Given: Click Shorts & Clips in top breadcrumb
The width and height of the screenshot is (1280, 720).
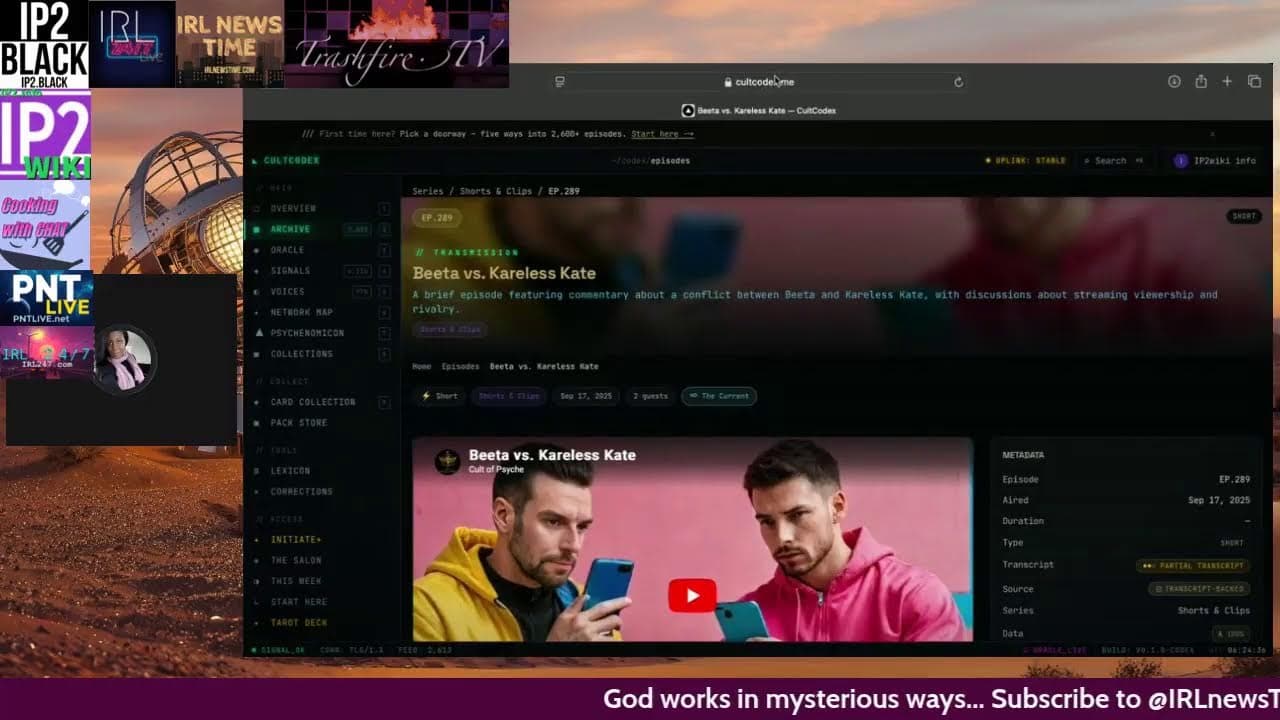Looking at the screenshot, I should tap(495, 191).
